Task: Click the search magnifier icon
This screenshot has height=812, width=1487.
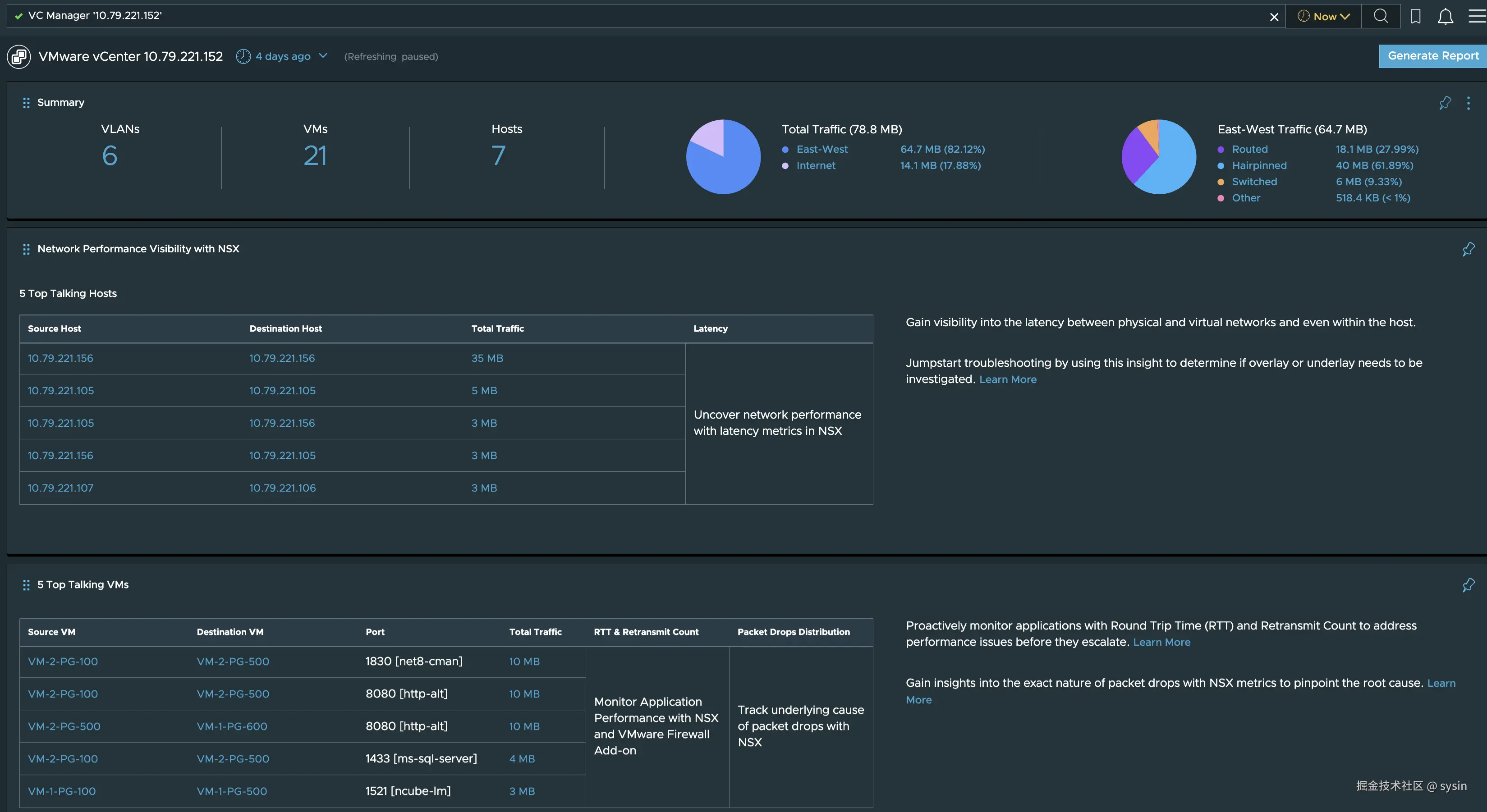Action: click(x=1380, y=16)
